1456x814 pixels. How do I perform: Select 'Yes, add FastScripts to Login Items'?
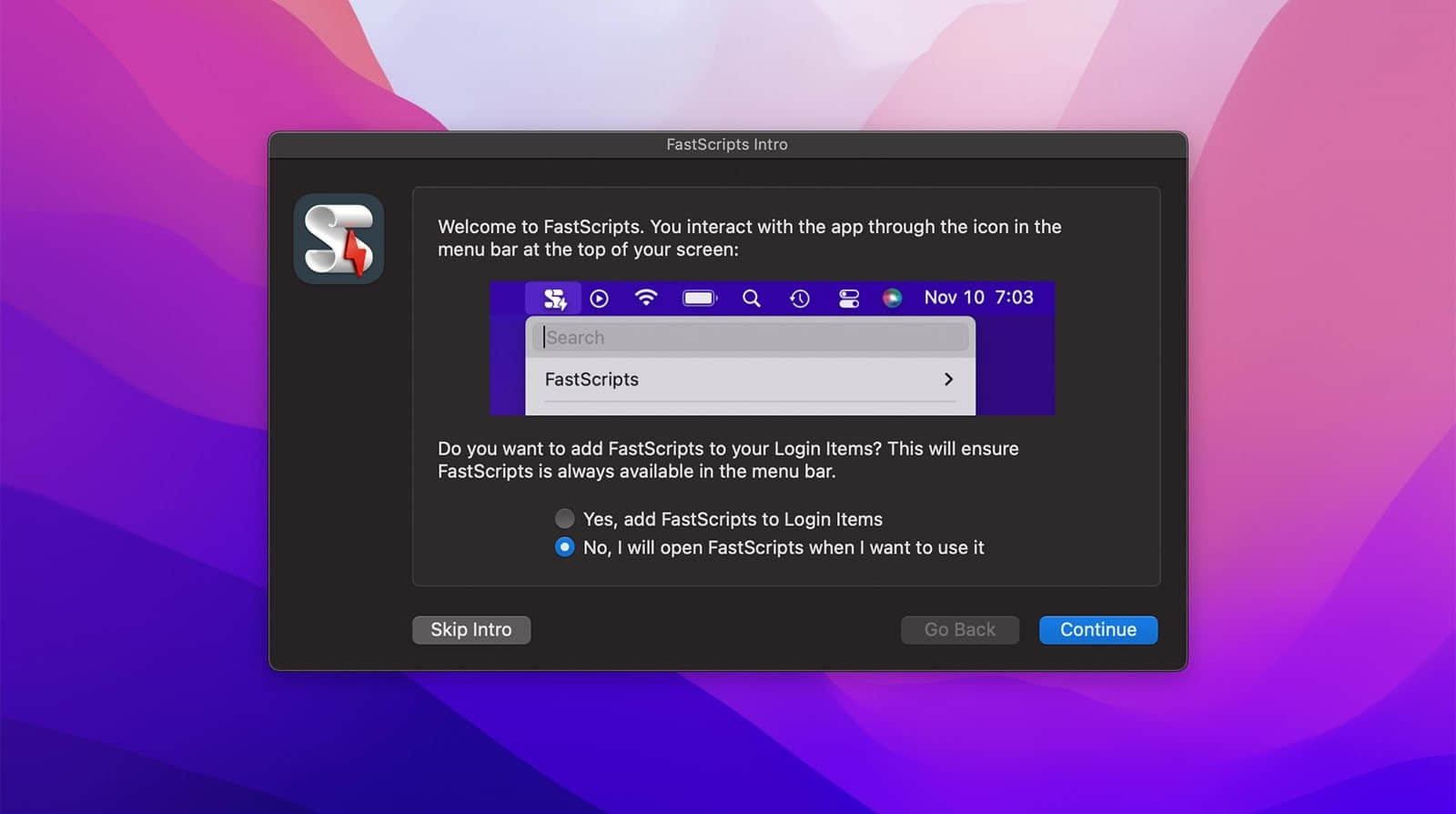click(x=565, y=519)
